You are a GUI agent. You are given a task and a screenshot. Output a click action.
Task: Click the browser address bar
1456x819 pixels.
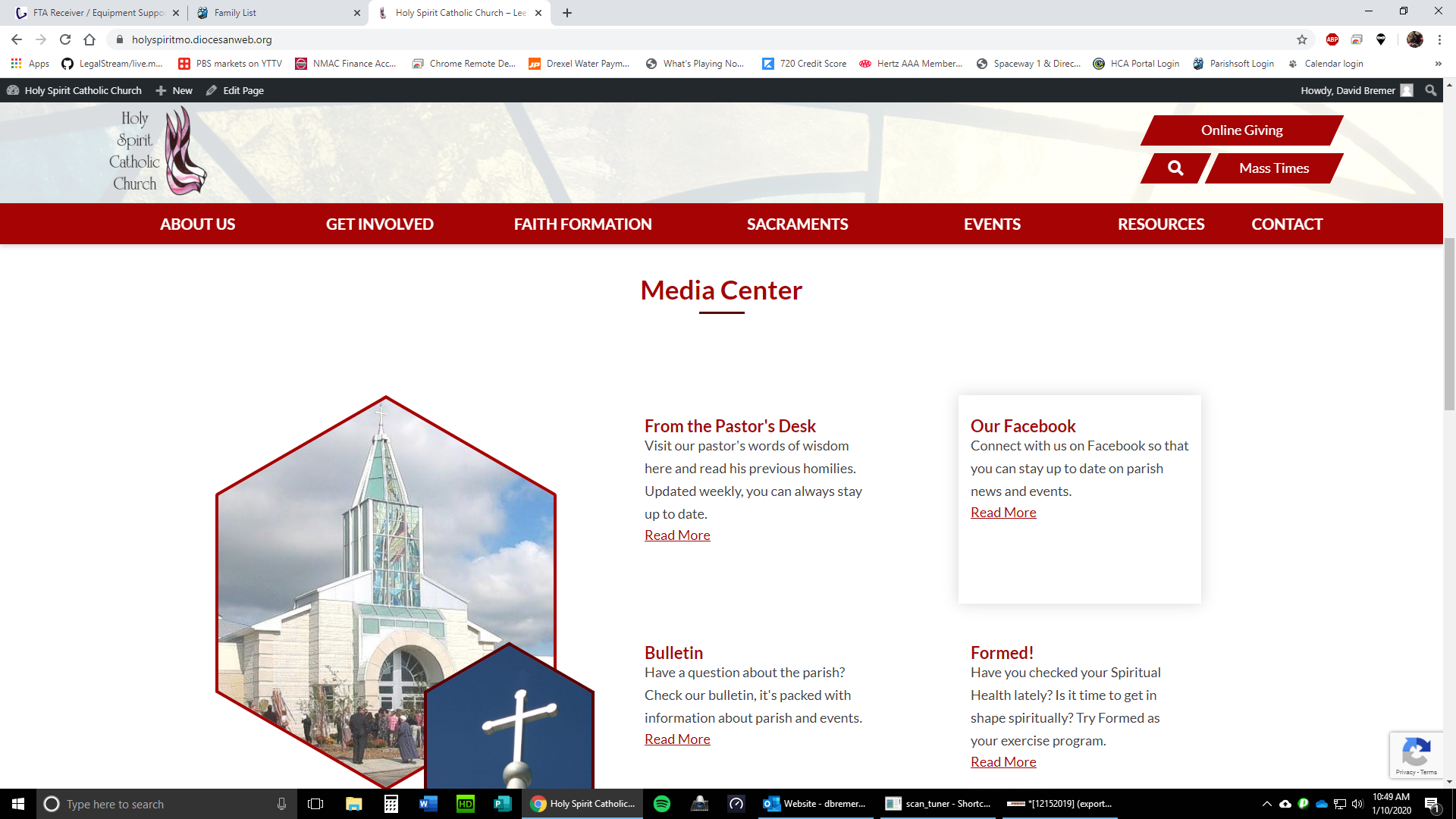(x=682, y=39)
